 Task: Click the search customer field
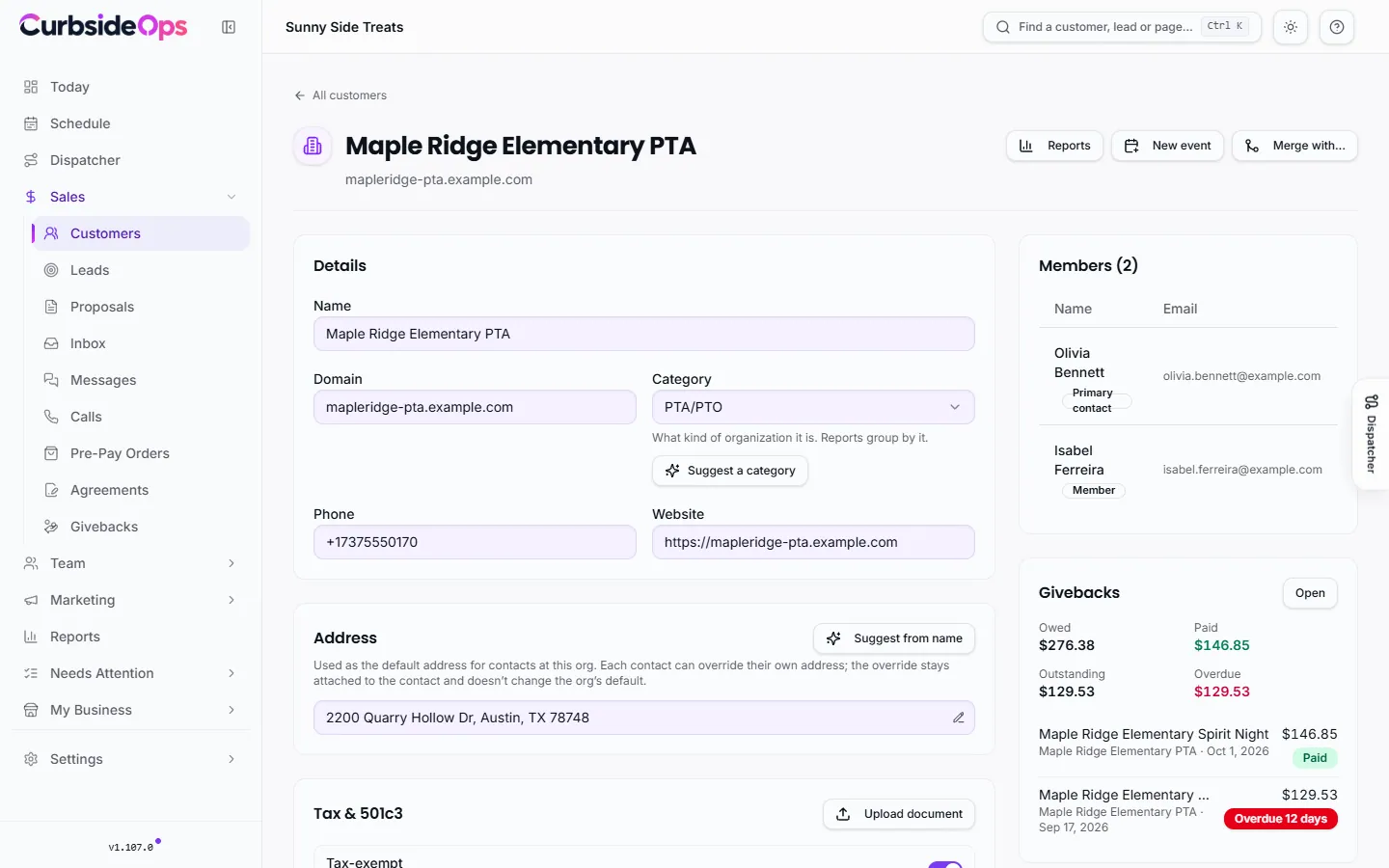[1122, 27]
